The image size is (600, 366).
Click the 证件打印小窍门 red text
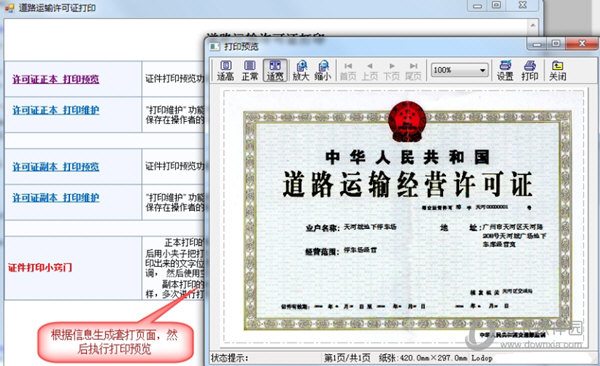point(40,267)
